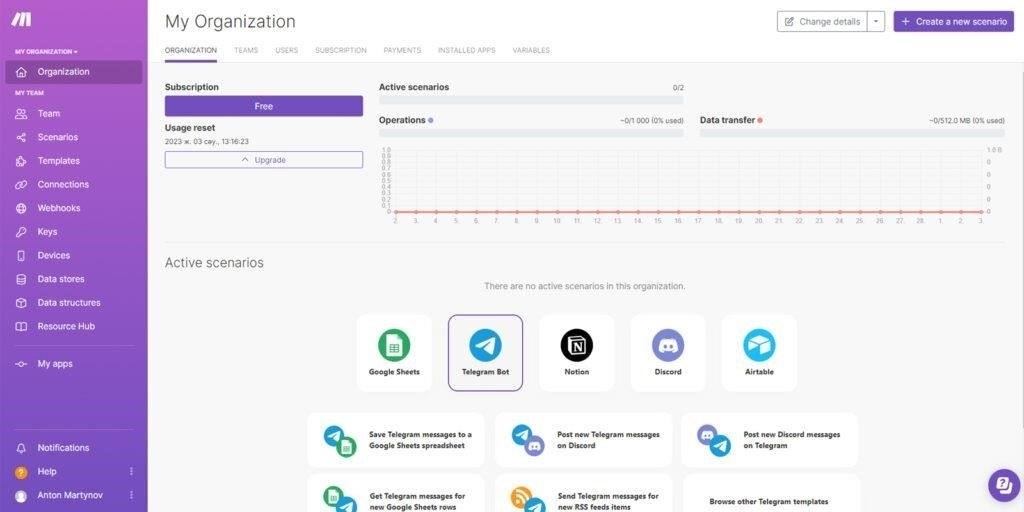This screenshot has height=512, width=1024.
Task: Open Send Telegram messages for RSS feeds template
Action: point(583,494)
